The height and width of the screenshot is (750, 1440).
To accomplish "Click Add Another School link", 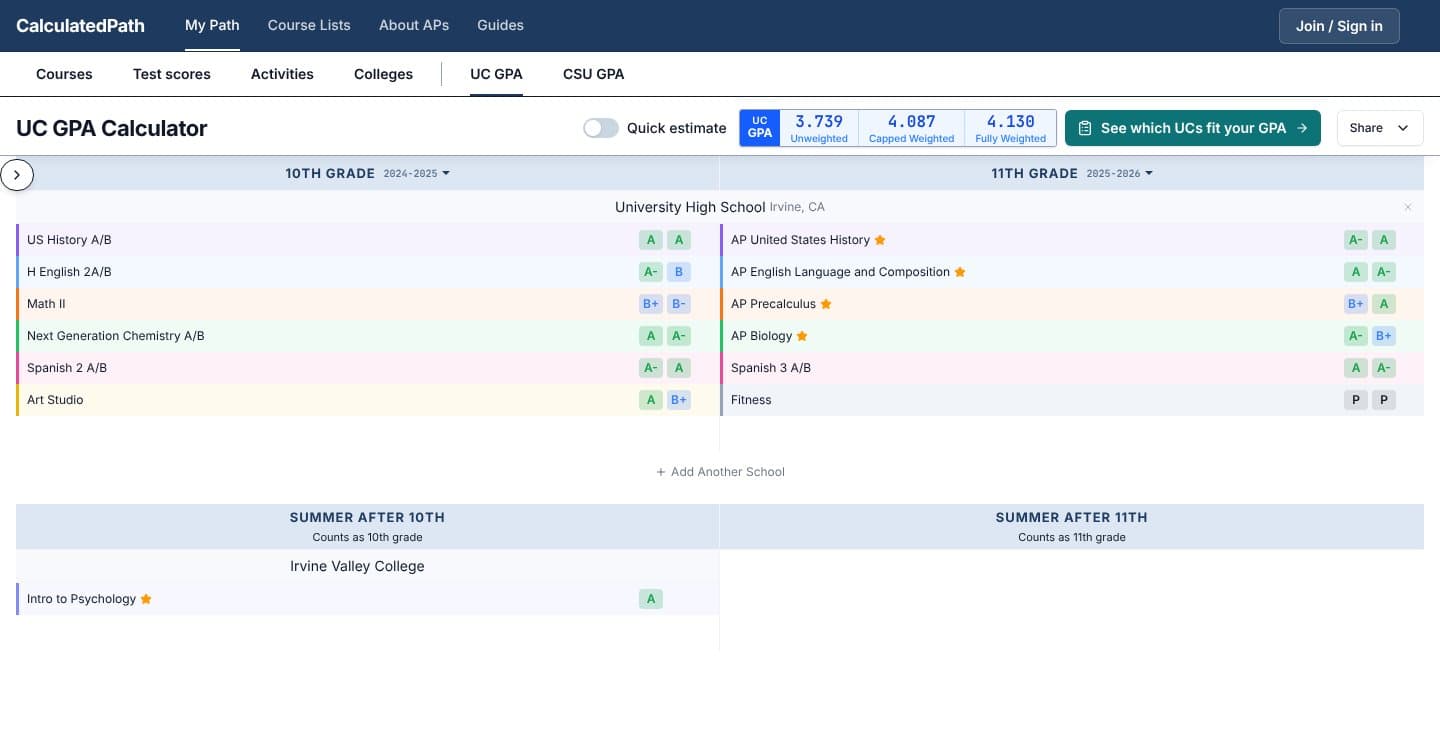I will tap(720, 472).
